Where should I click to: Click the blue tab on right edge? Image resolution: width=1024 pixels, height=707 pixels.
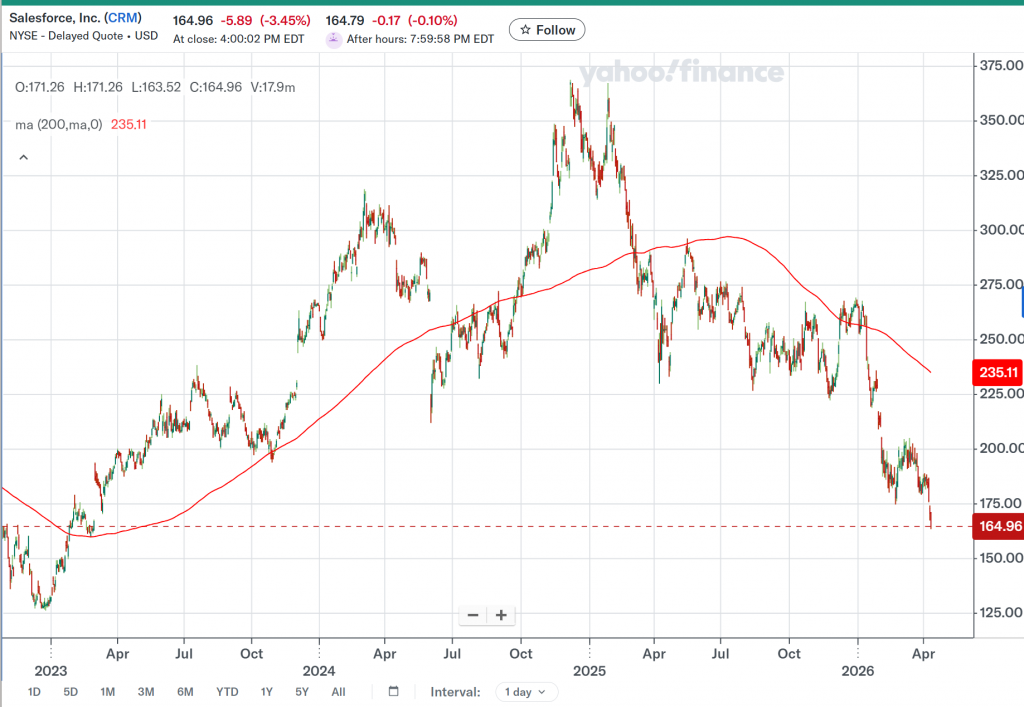coord(1021,301)
